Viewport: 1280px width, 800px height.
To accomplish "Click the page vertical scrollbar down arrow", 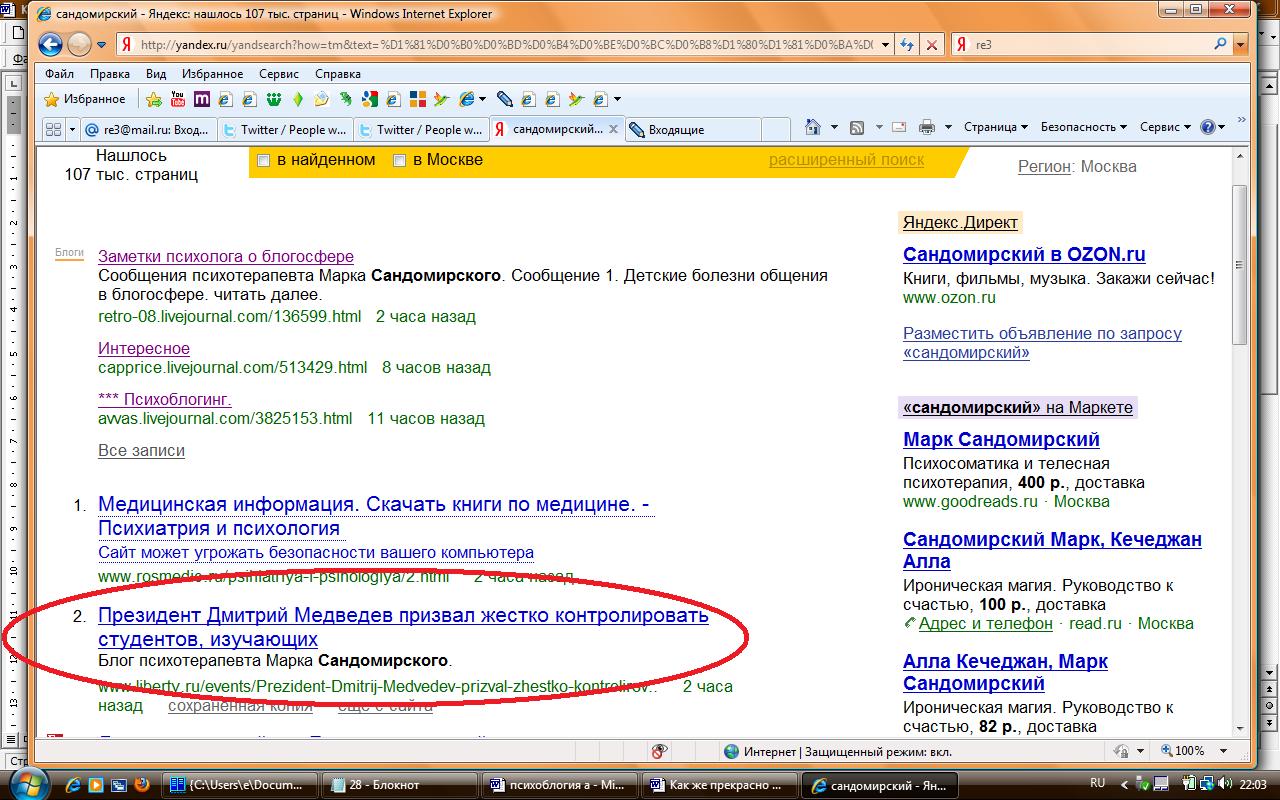I will point(1240,727).
